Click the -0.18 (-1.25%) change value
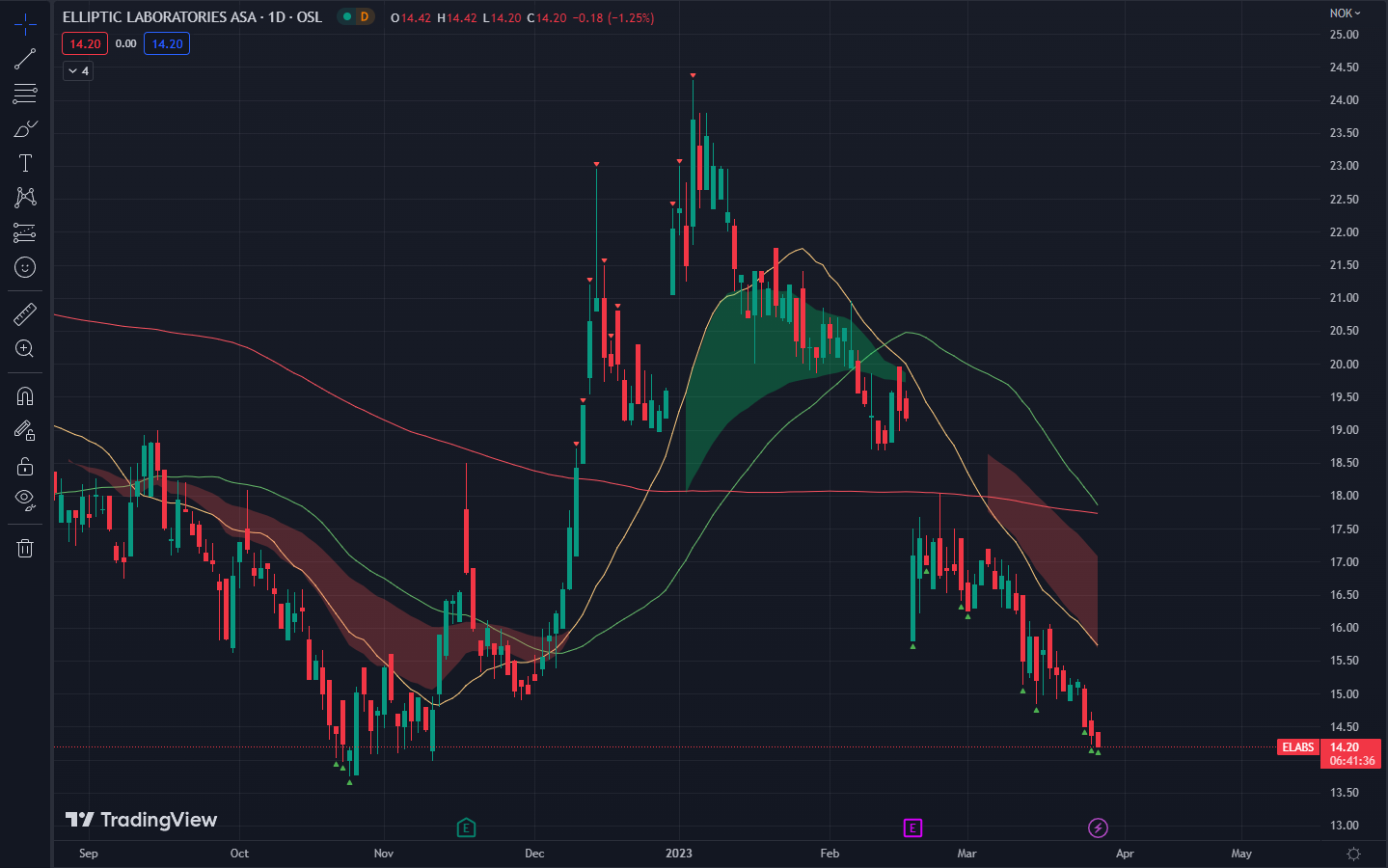The height and width of the screenshot is (868, 1388). point(613,18)
